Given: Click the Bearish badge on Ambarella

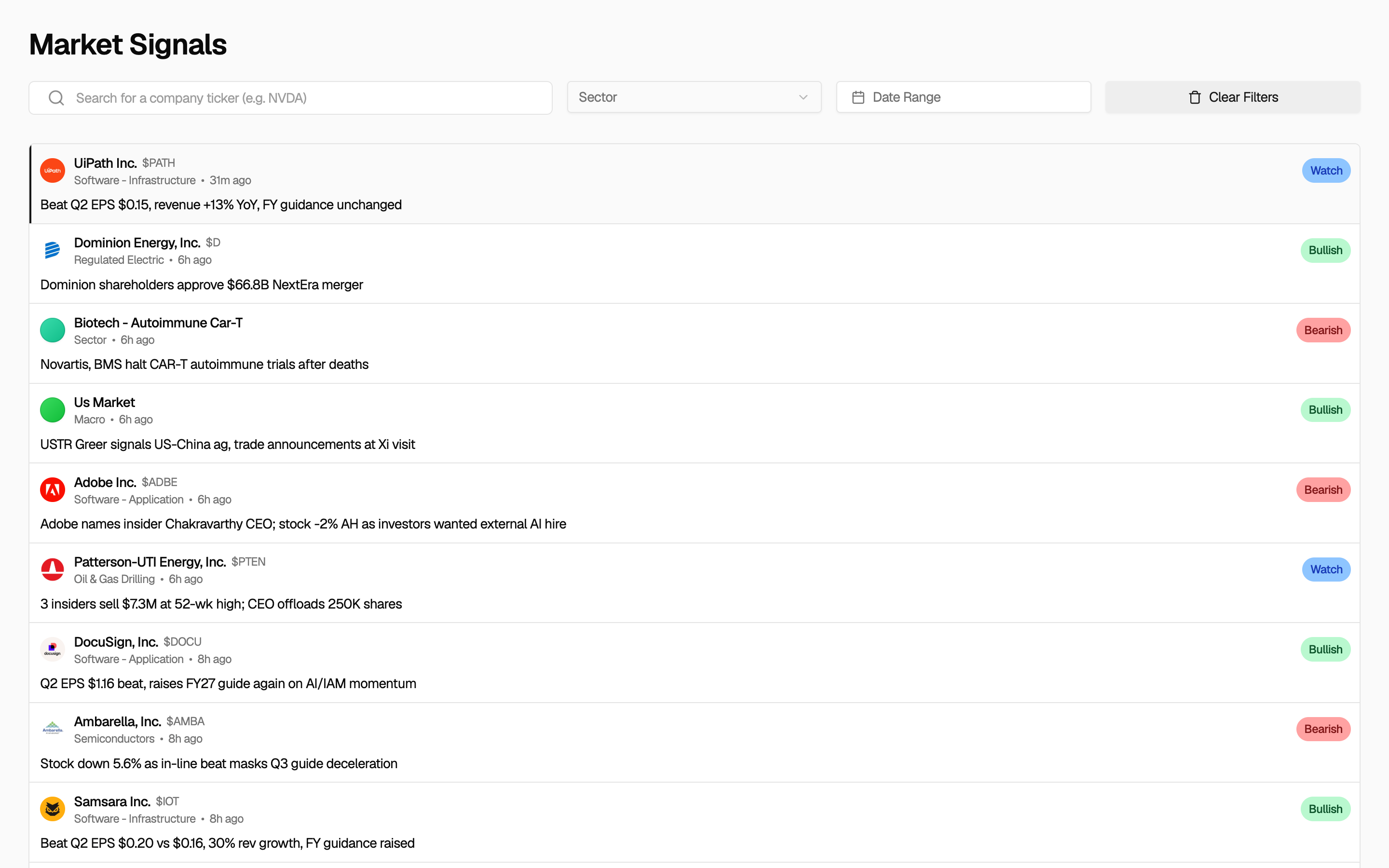Looking at the screenshot, I should 1323,729.
